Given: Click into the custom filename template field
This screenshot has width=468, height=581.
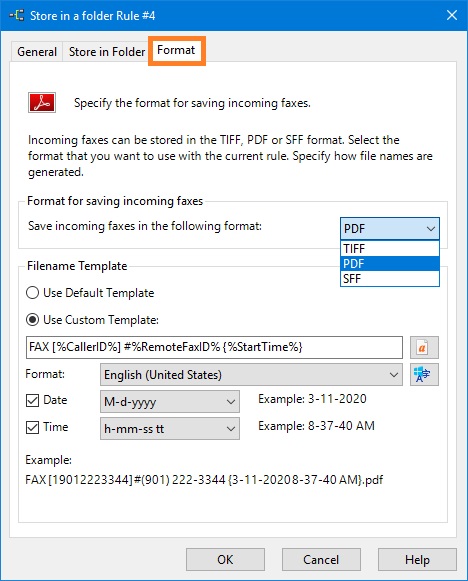Looking at the screenshot, I should coord(214,348).
